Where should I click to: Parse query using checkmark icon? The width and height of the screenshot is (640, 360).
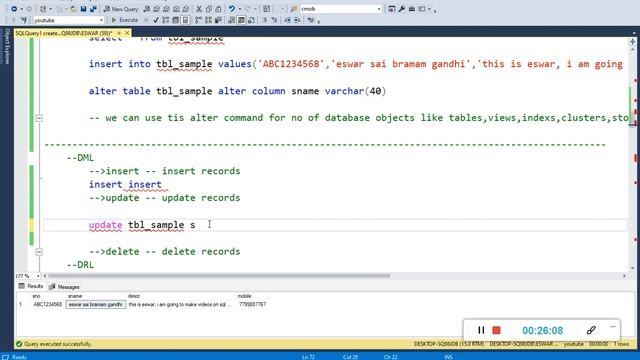156,20
